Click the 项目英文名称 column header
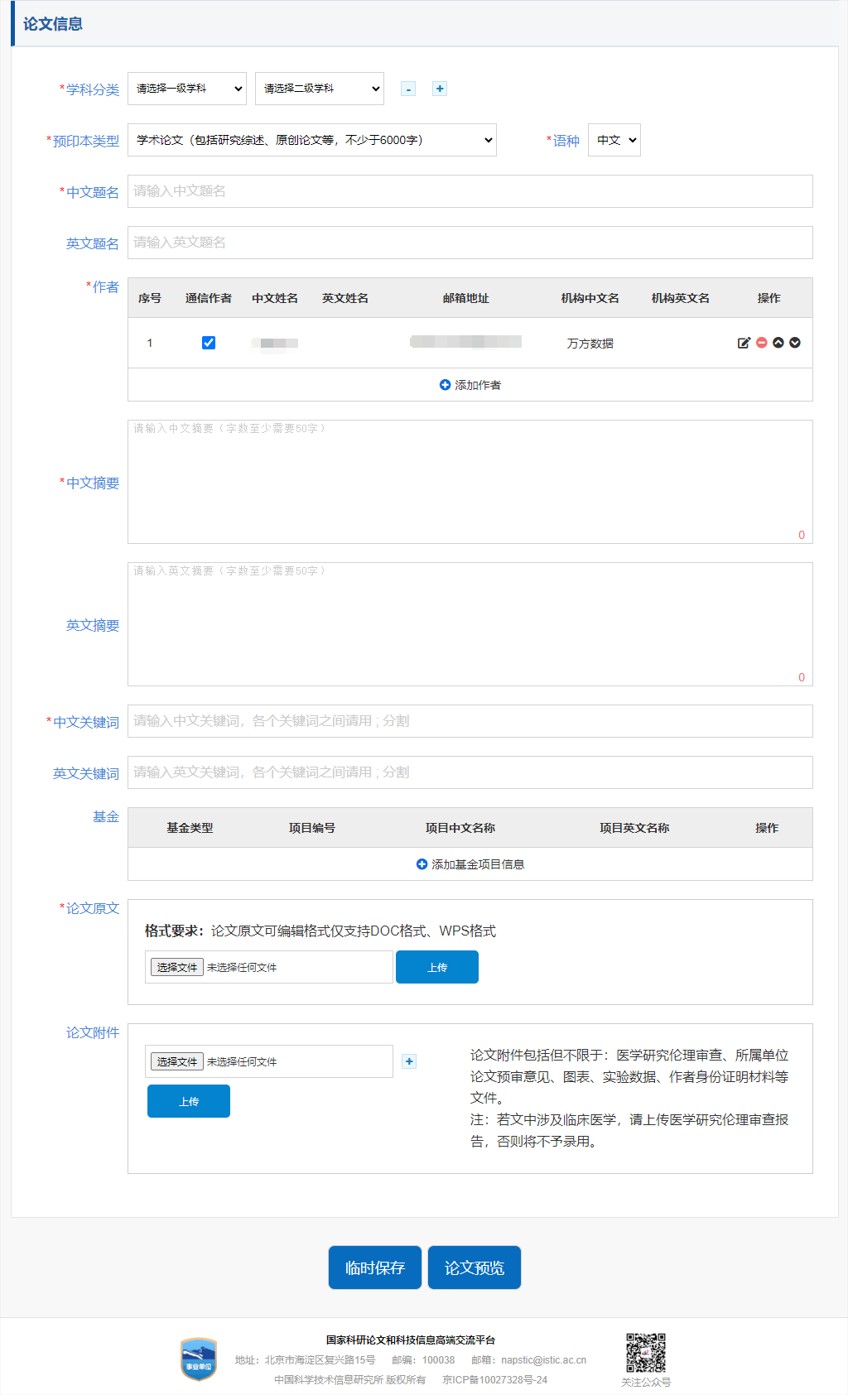 [634, 828]
